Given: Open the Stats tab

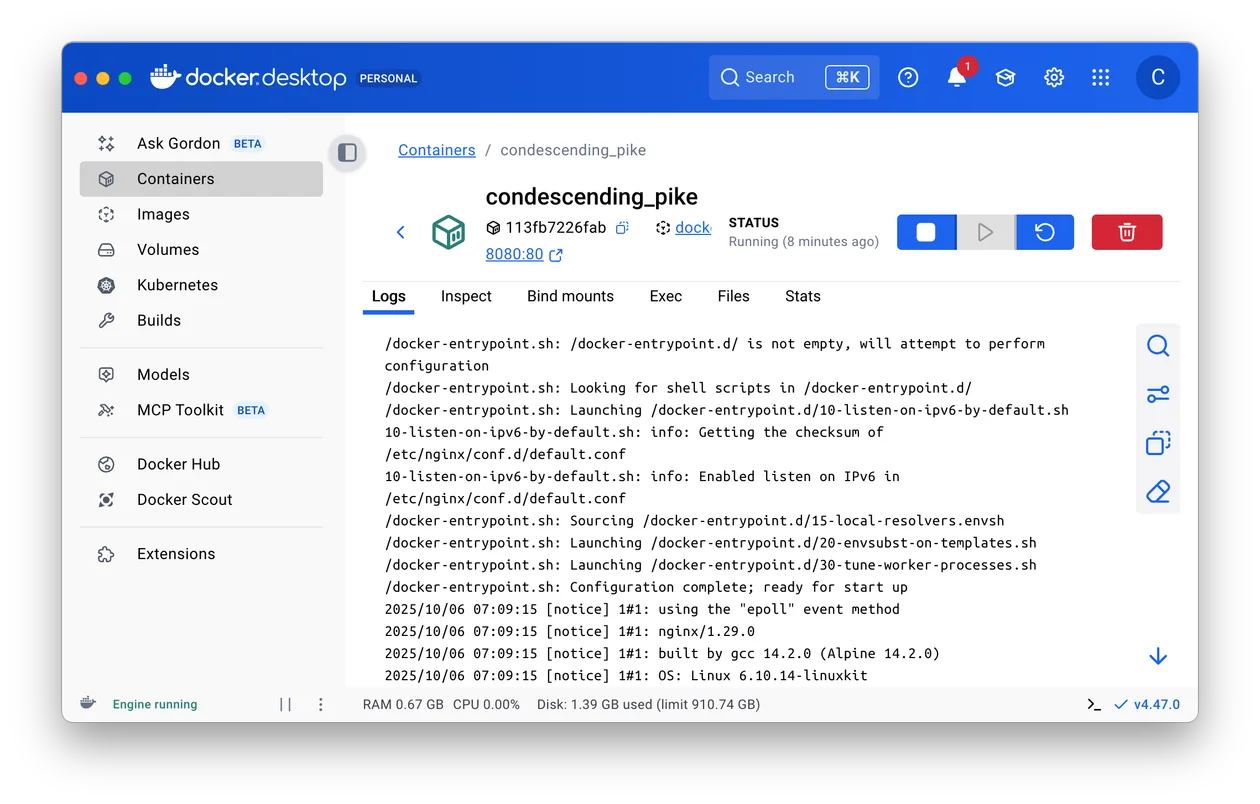Looking at the screenshot, I should point(803,297).
